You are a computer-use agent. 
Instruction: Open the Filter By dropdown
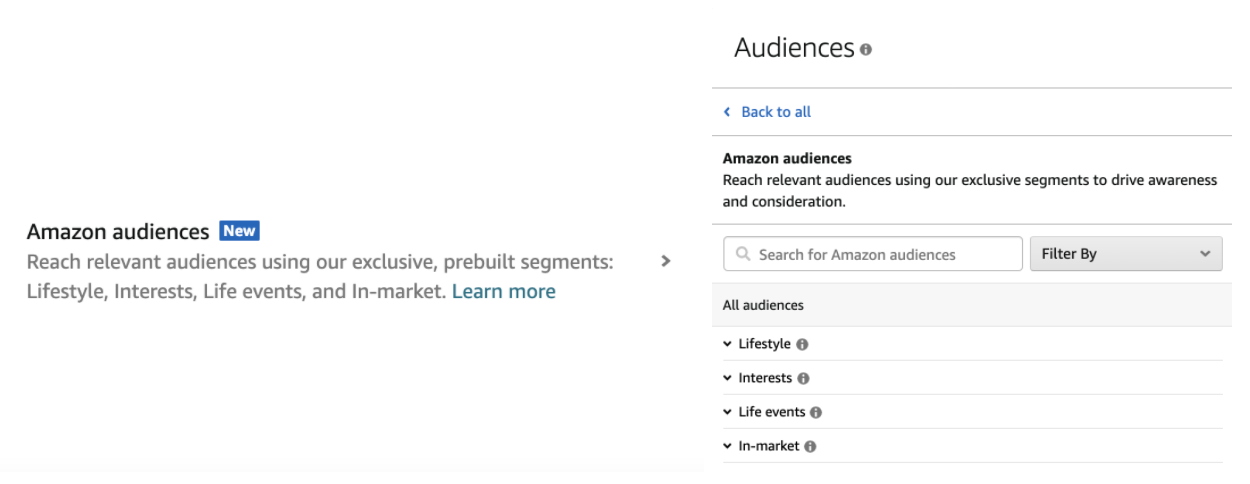click(1126, 254)
